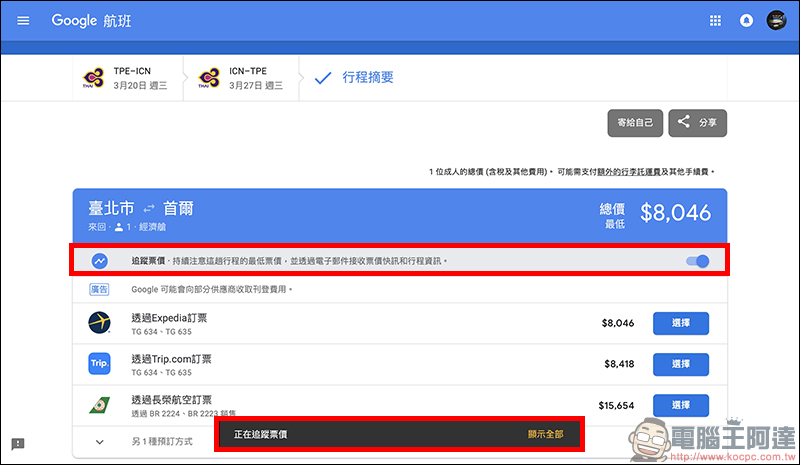Screen dimensions: 800x465
Task: Click the $8,418 Trip.com price
Action: coord(619,364)
